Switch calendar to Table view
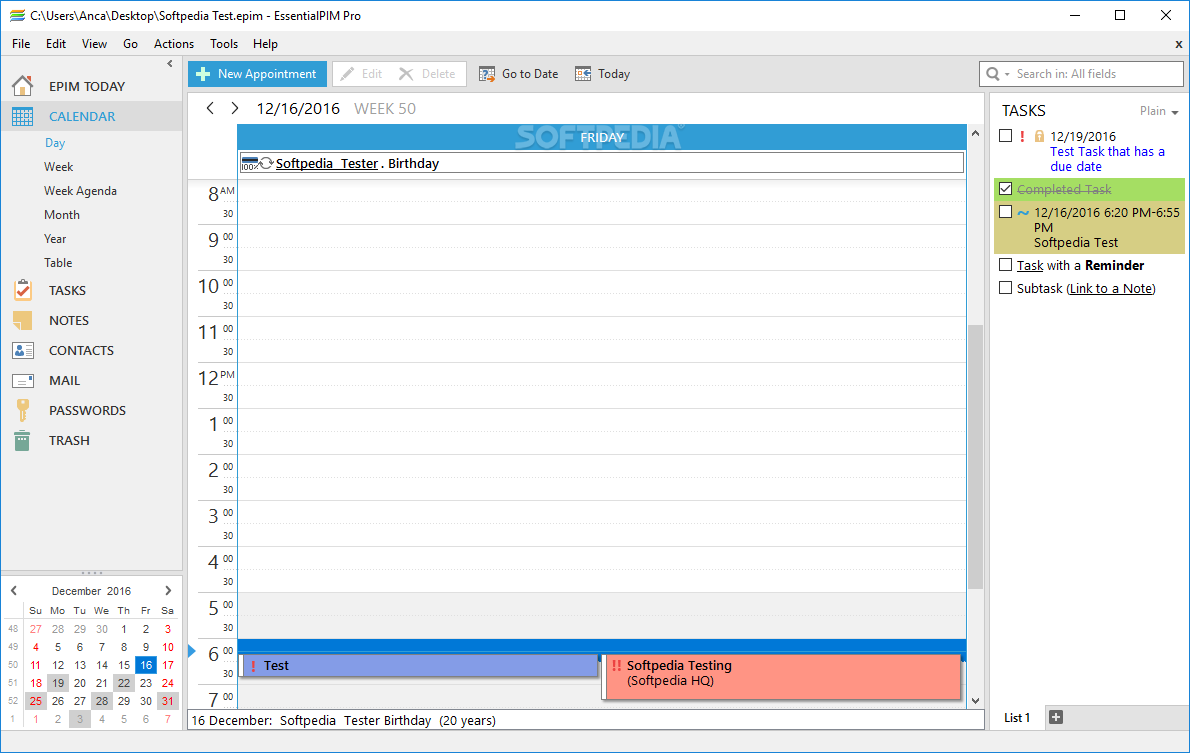The image size is (1190, 753). point(58,263)
